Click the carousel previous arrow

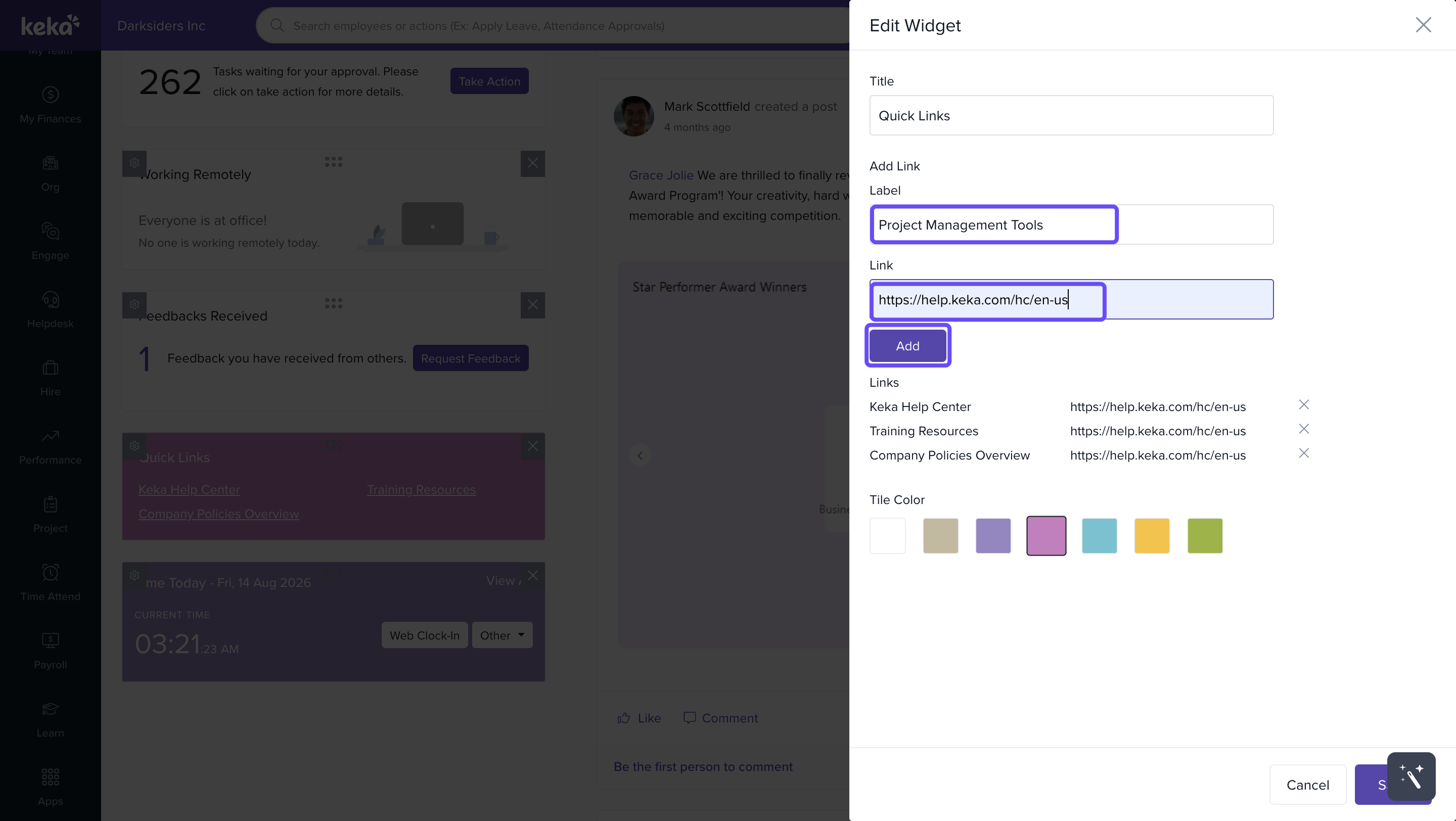pos(640,455)
